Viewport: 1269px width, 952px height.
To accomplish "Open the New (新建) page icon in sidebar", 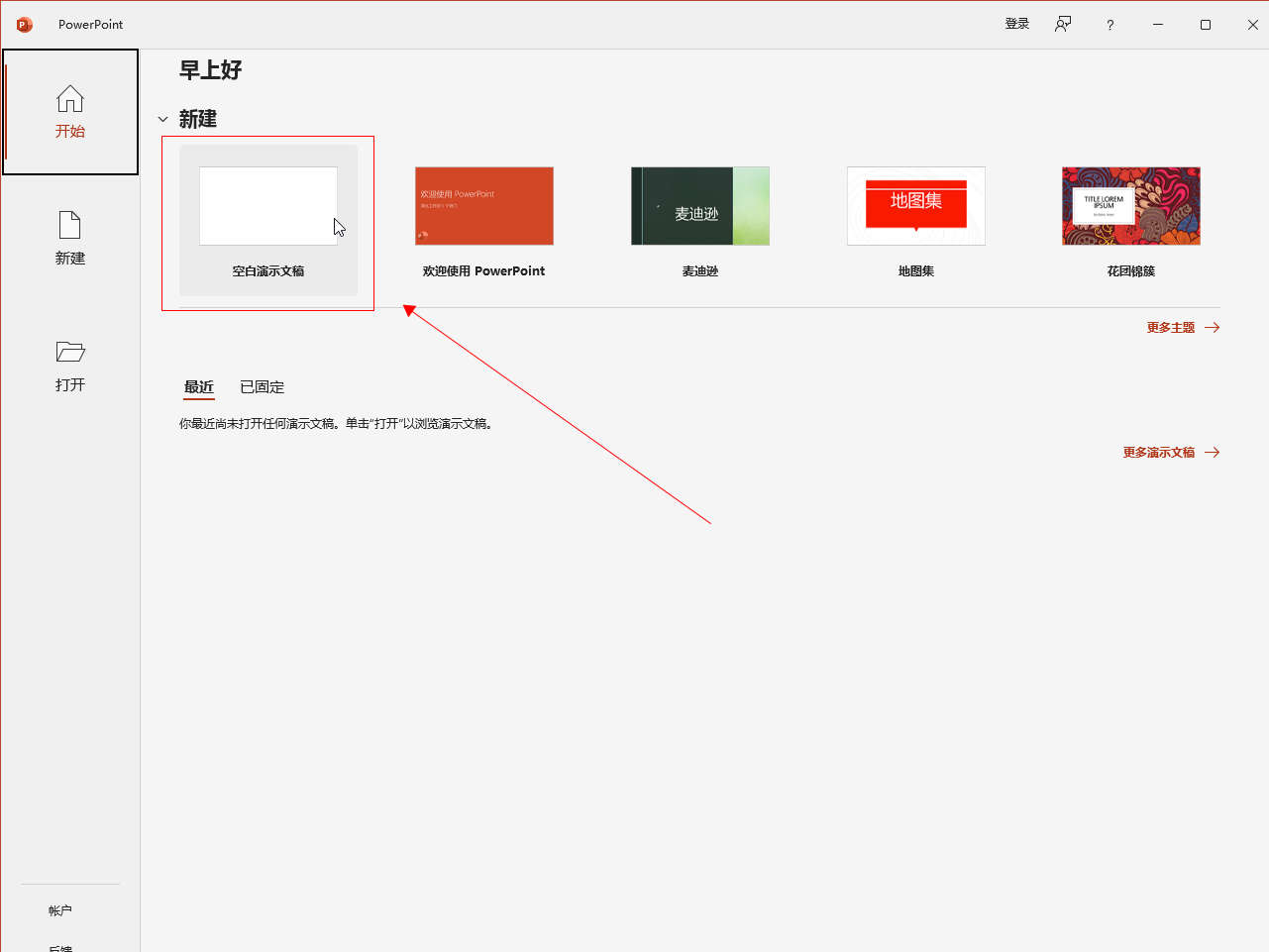I will click(x=69, y=226).
